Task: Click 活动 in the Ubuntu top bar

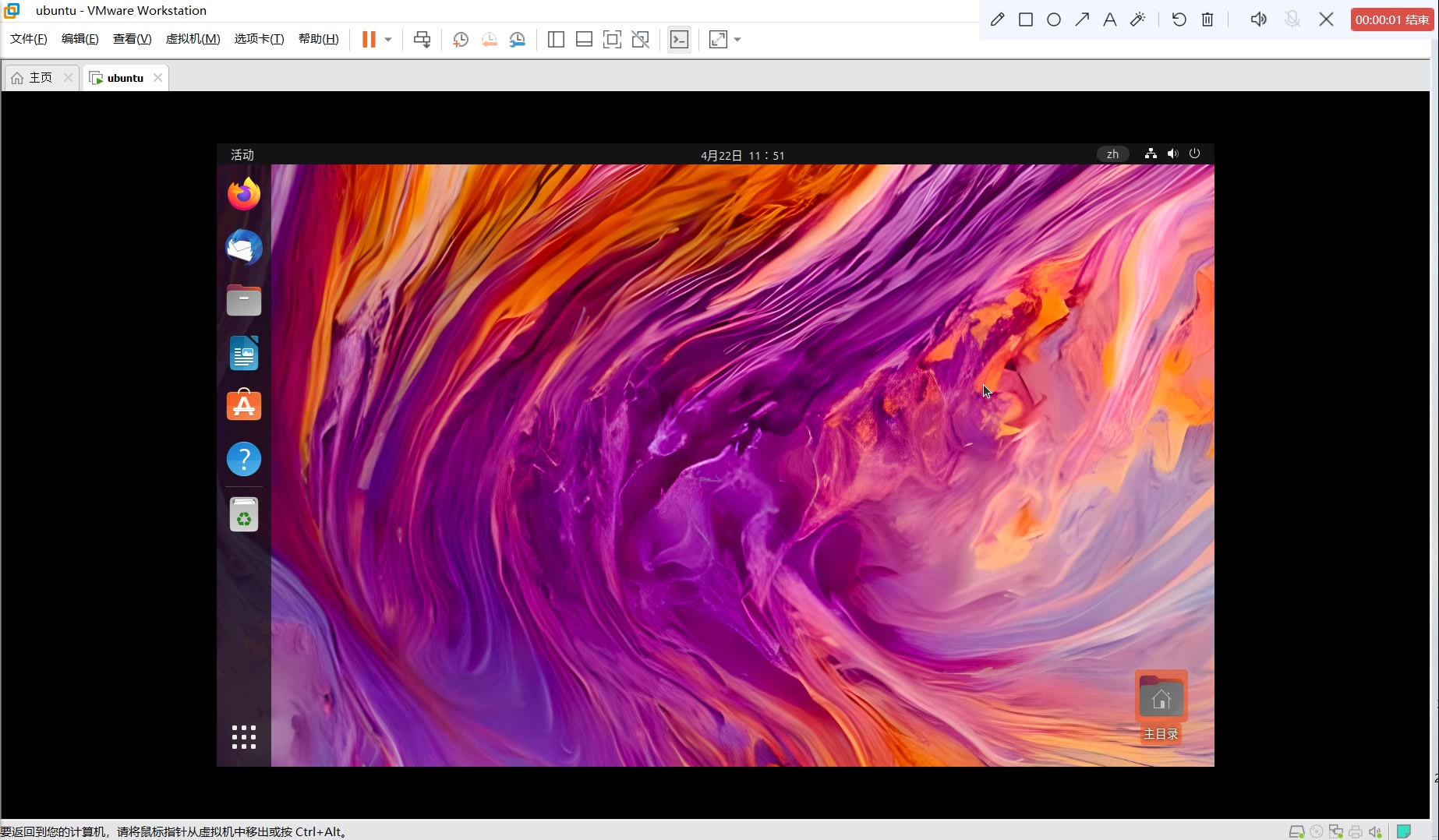Action: click(242, 155)
